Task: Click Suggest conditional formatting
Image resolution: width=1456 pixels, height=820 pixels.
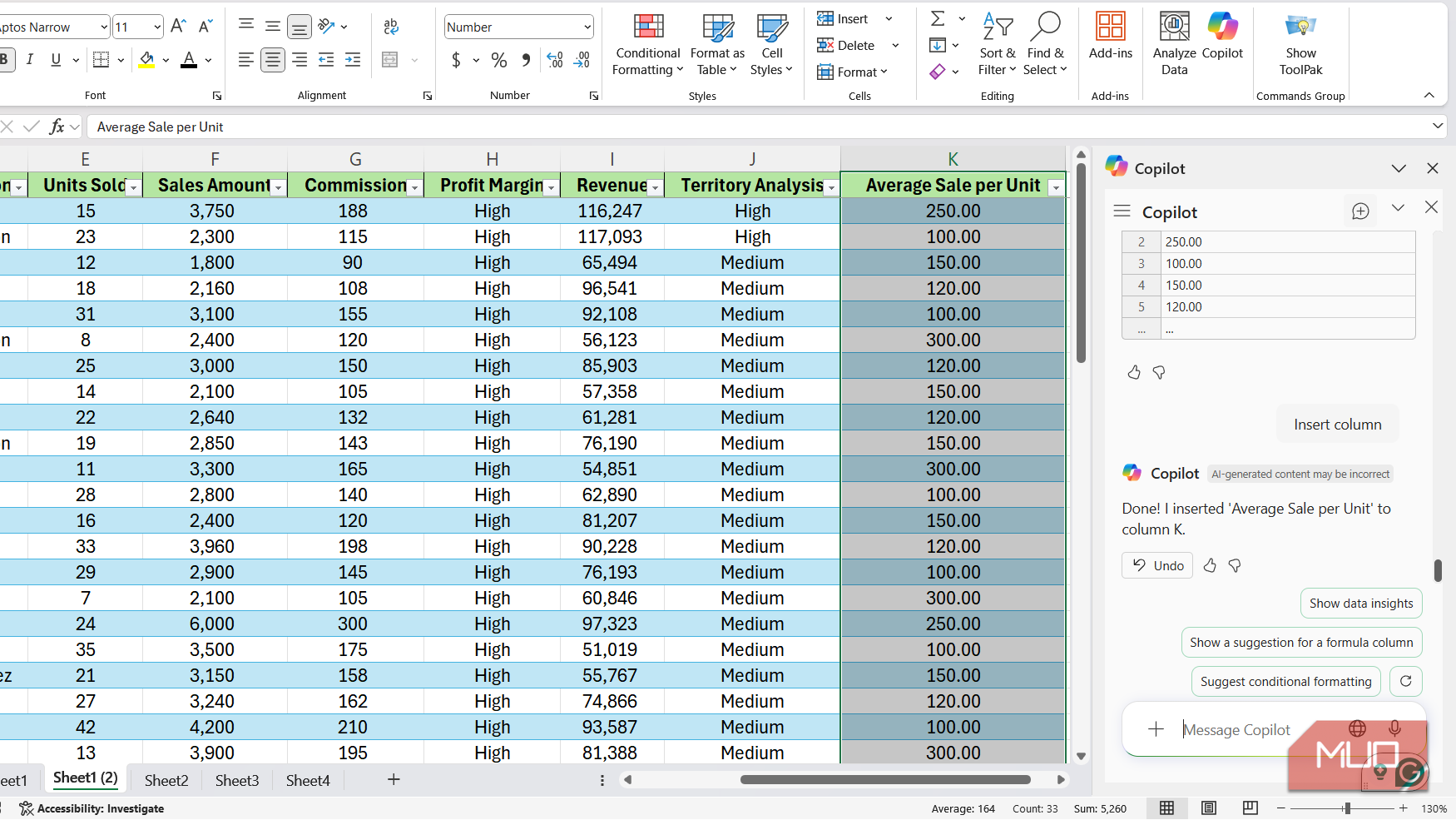Action: tap(1285, 681)
